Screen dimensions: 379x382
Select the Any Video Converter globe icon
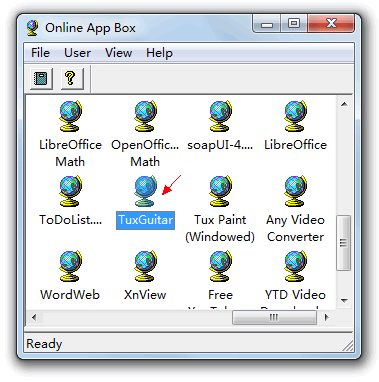tap(295, 191)
